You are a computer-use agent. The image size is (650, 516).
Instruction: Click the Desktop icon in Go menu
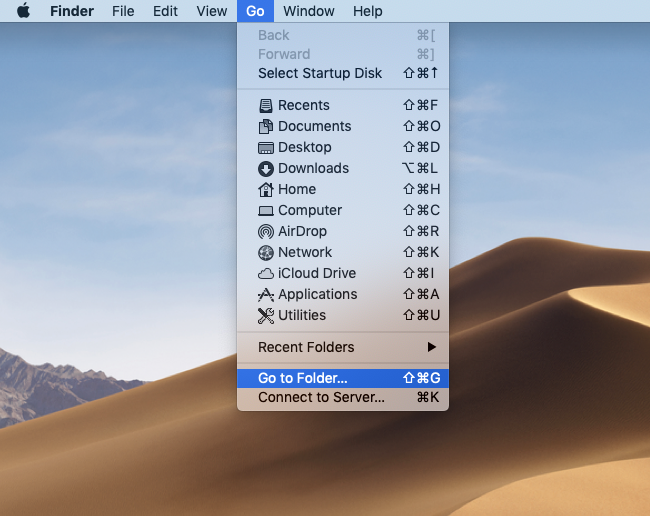(x=266, y=148)
